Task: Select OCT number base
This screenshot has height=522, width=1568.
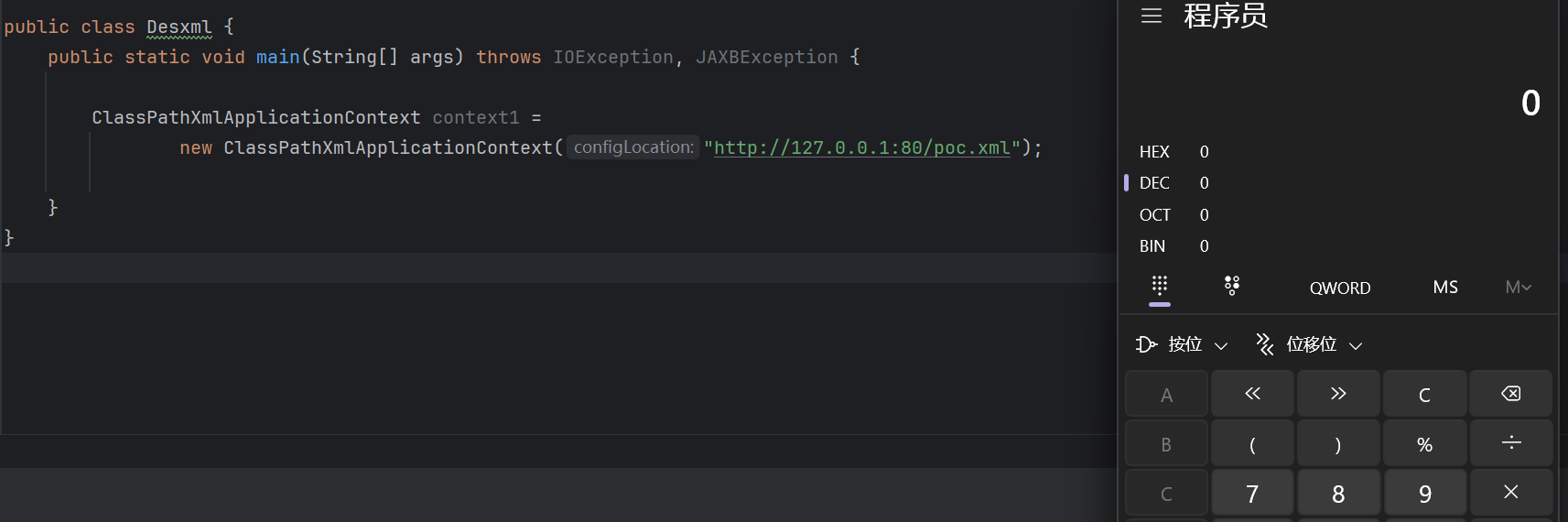Action: (1155, 215)
